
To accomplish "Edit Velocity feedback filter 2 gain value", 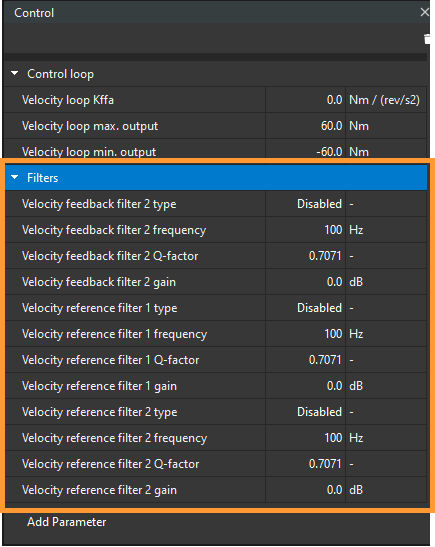I will pos(305,282).
